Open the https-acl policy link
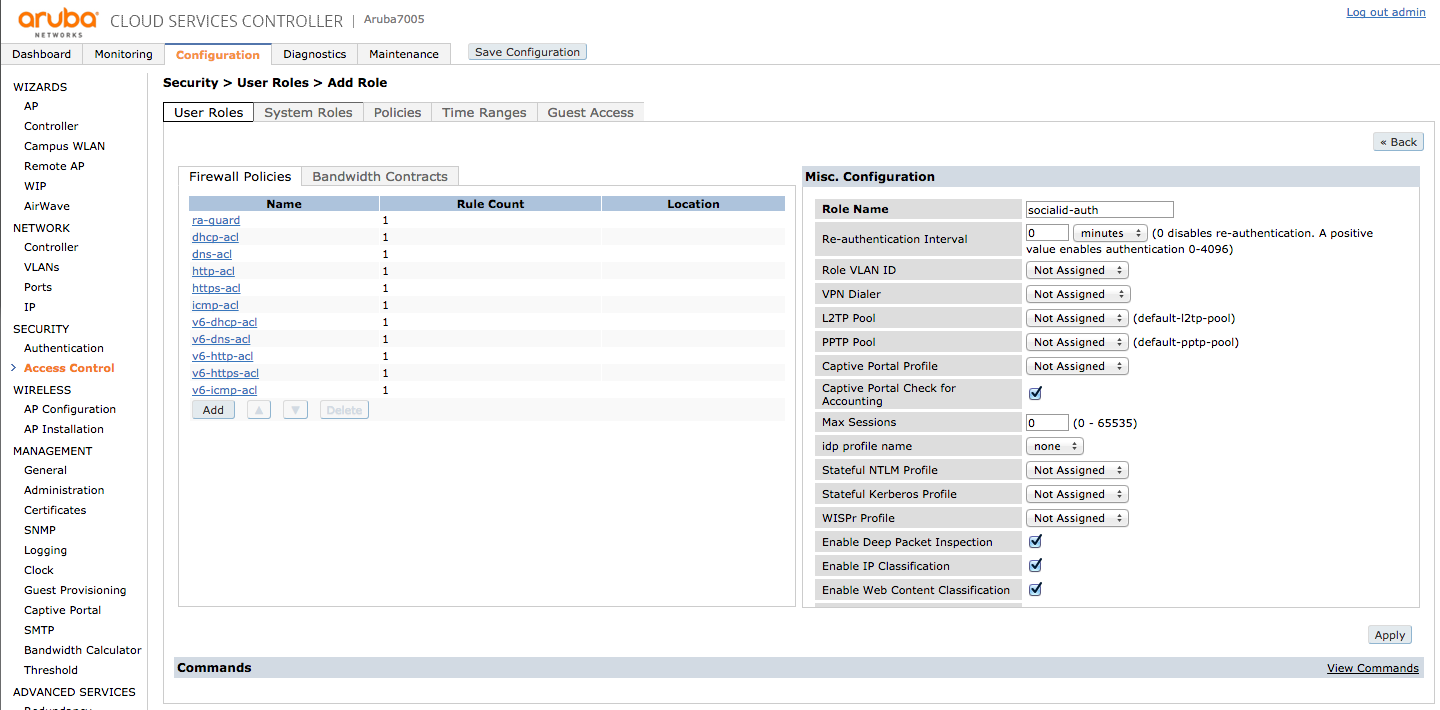The height and width of the screenshot is (710, 1440). [x=216, y=288]
